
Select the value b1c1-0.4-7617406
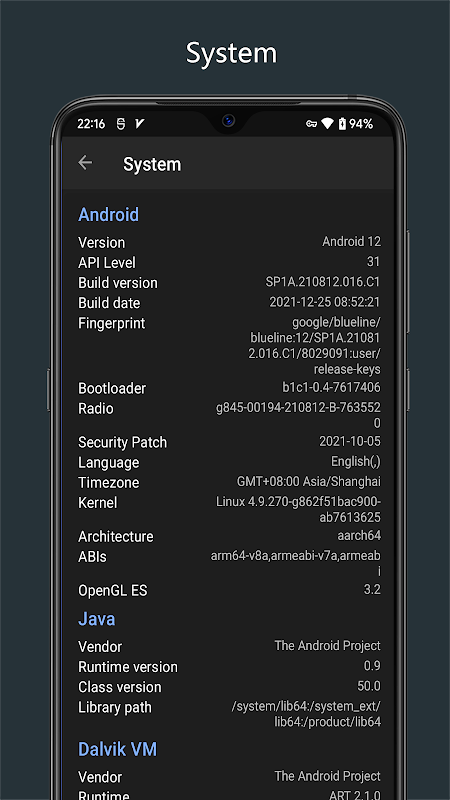tap(332, 387)
